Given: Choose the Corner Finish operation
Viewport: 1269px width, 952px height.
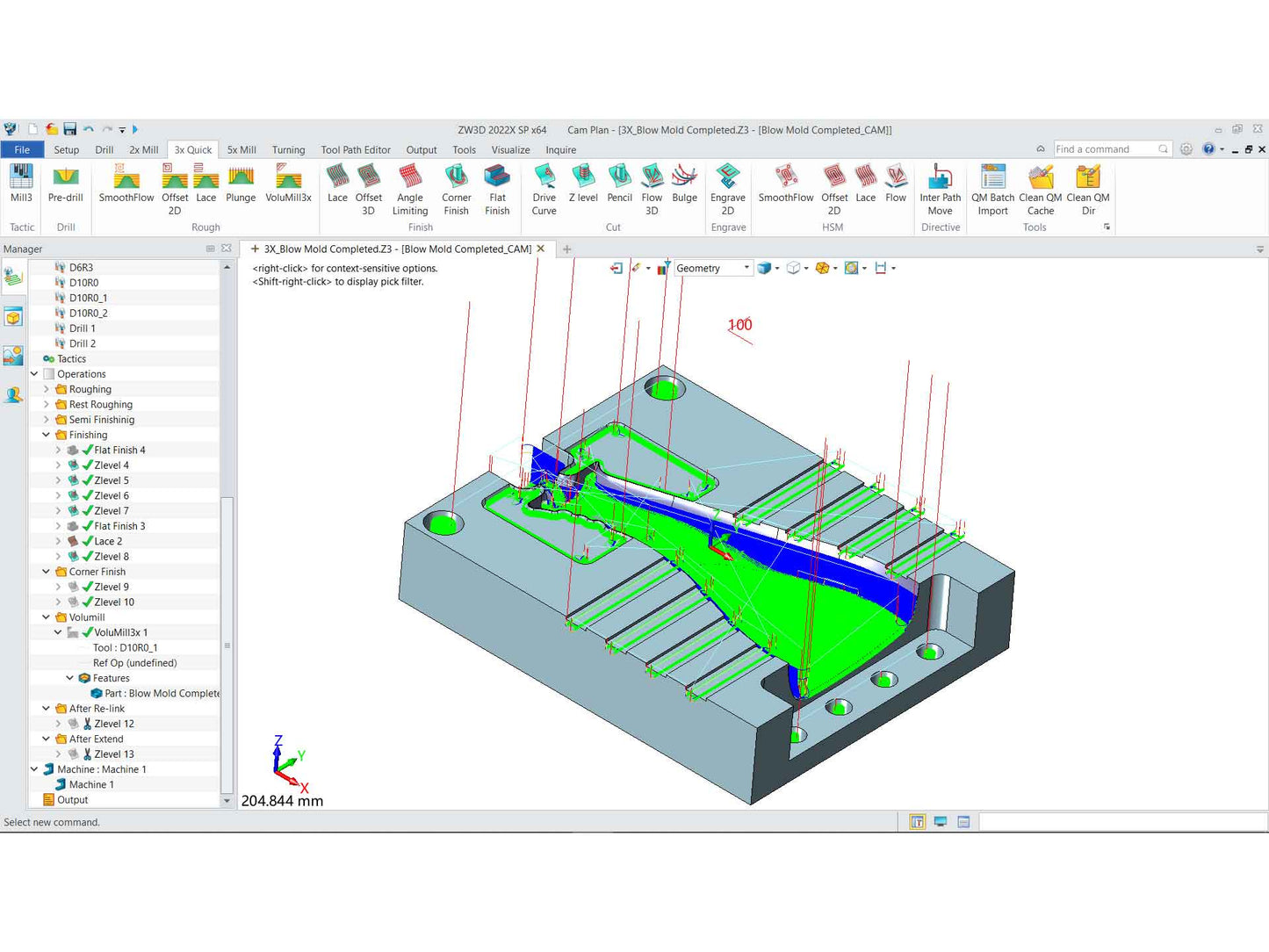Looking at the screenshot, I should click(456, 185).
